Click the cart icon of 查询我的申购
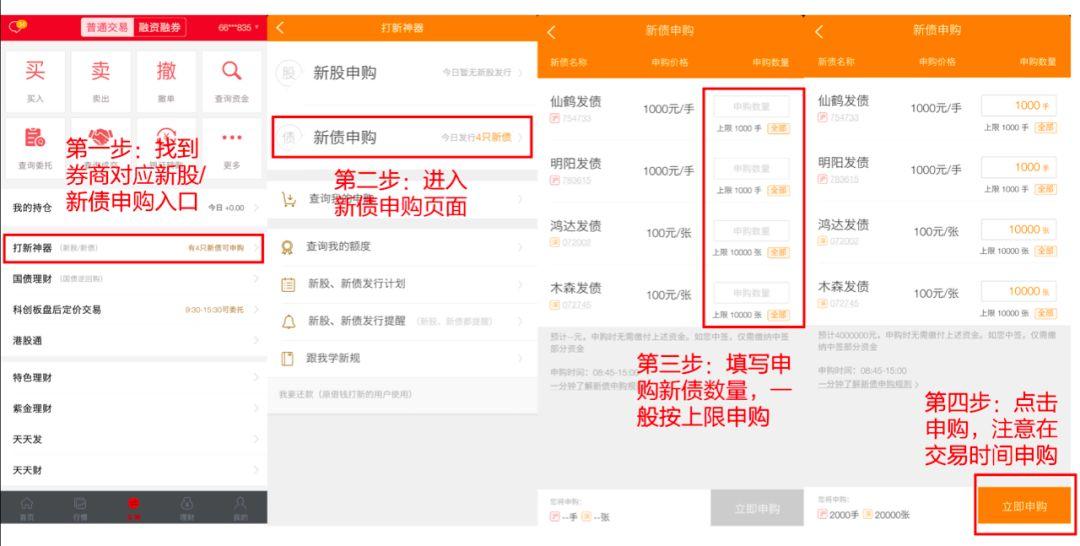1080x546 pixels. [289, 199]
